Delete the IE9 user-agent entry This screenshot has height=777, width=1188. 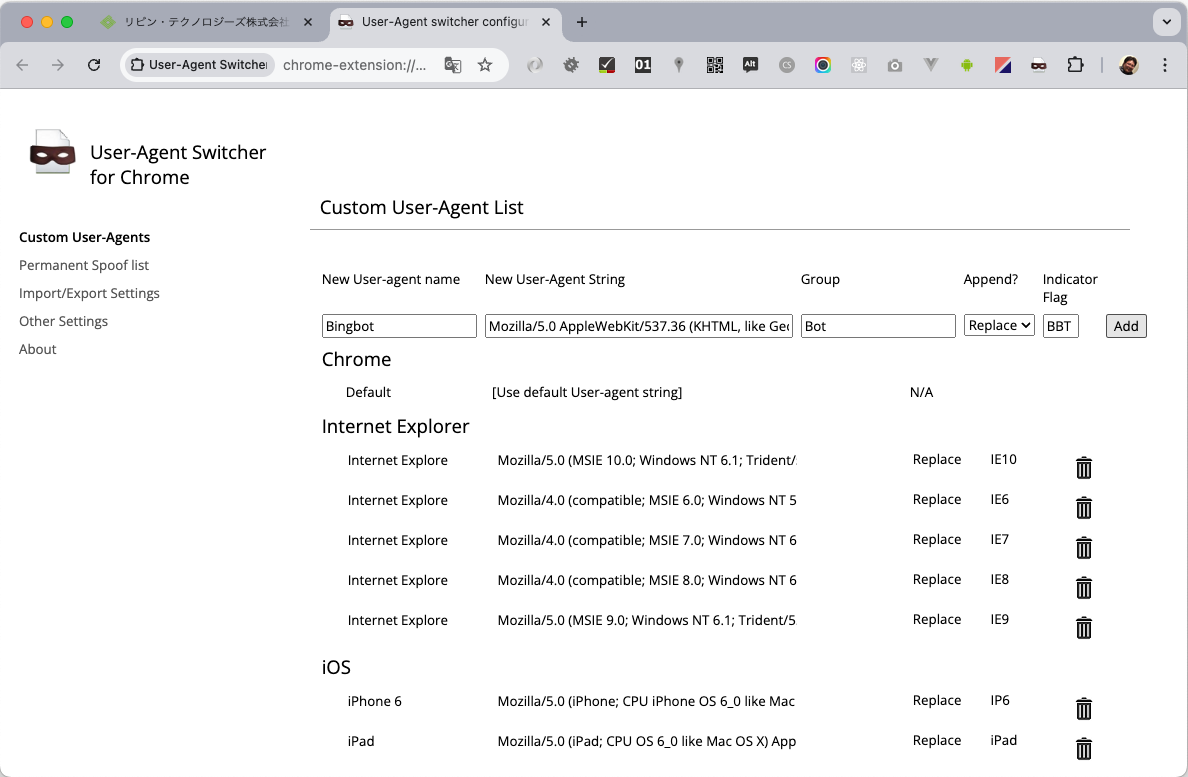(x=1083, y=627)
